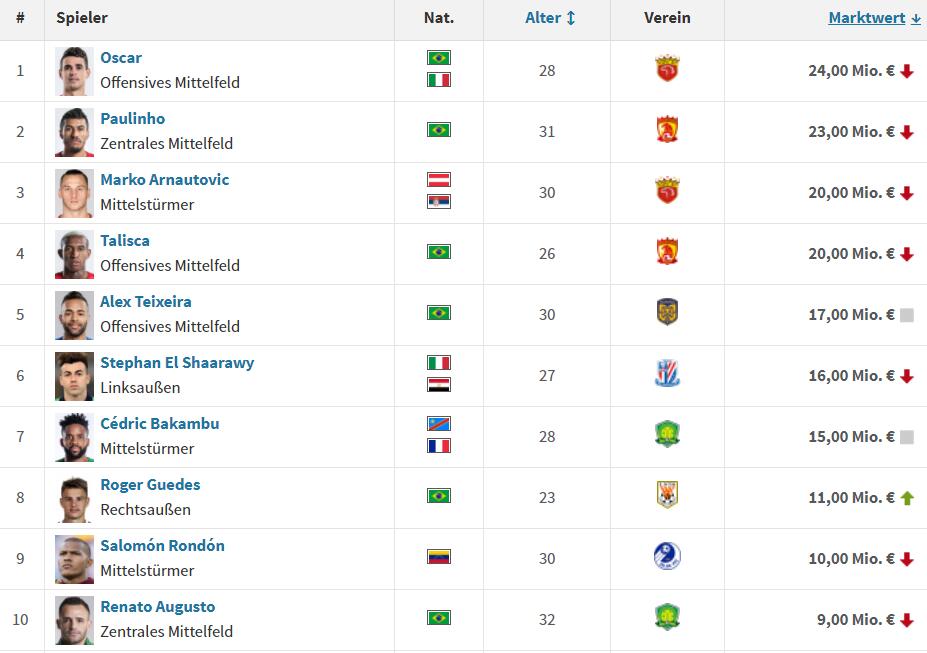The width and height of the screenshot is (927, 653).
Task: Open Alex Teixeira's club crest
Action: (667, 313)
